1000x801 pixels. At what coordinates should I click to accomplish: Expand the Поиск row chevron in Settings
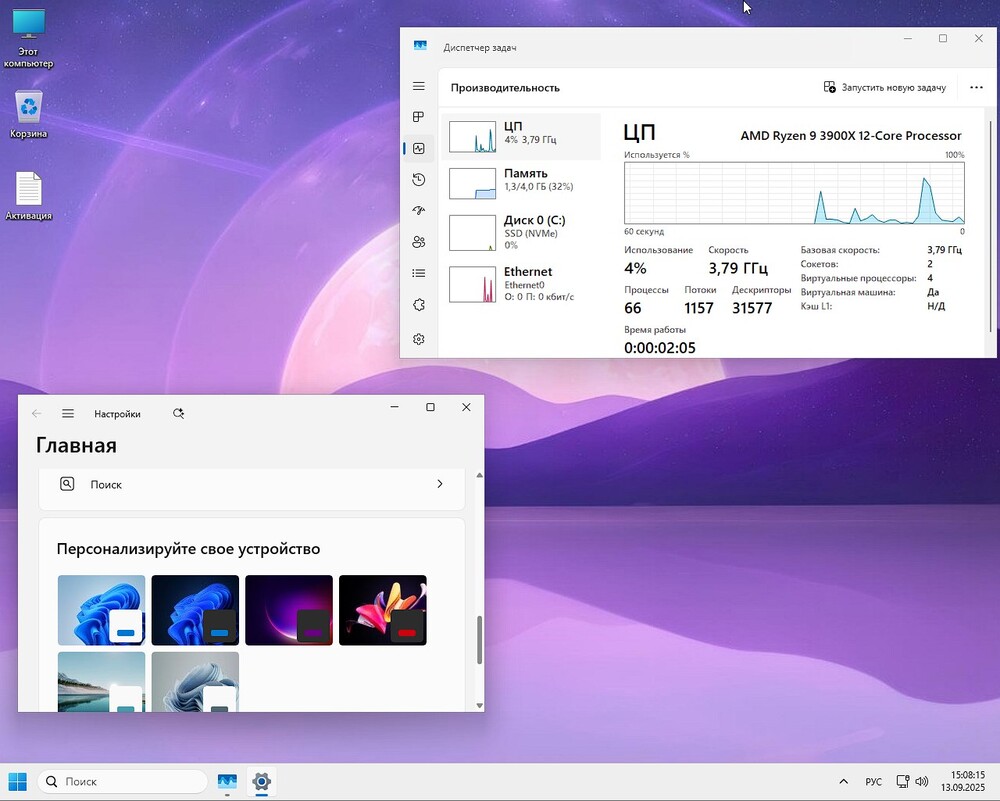[440, 484]
